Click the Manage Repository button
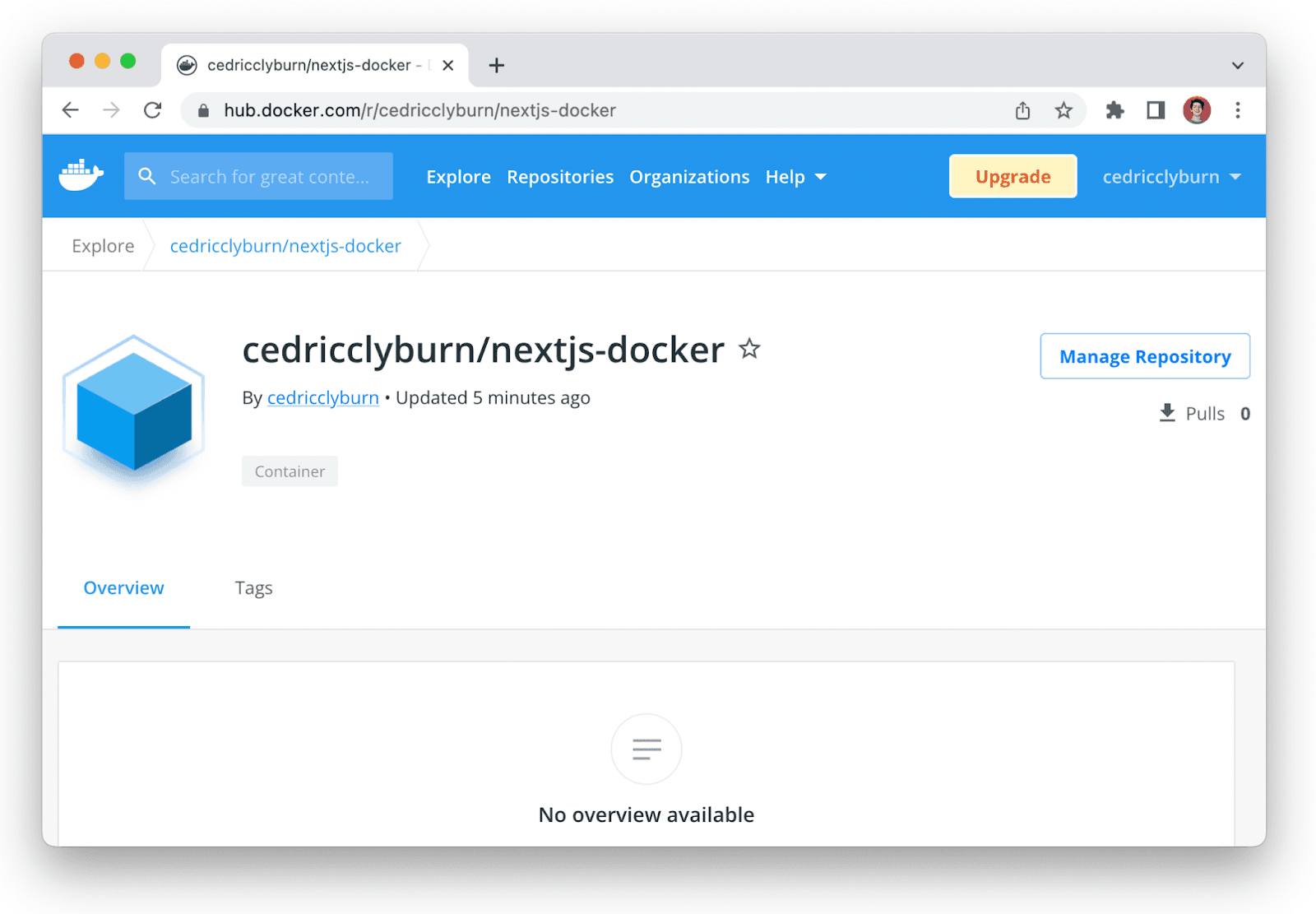The width and height of the screenshot is (1316, 914). [x=1144, y=356]
